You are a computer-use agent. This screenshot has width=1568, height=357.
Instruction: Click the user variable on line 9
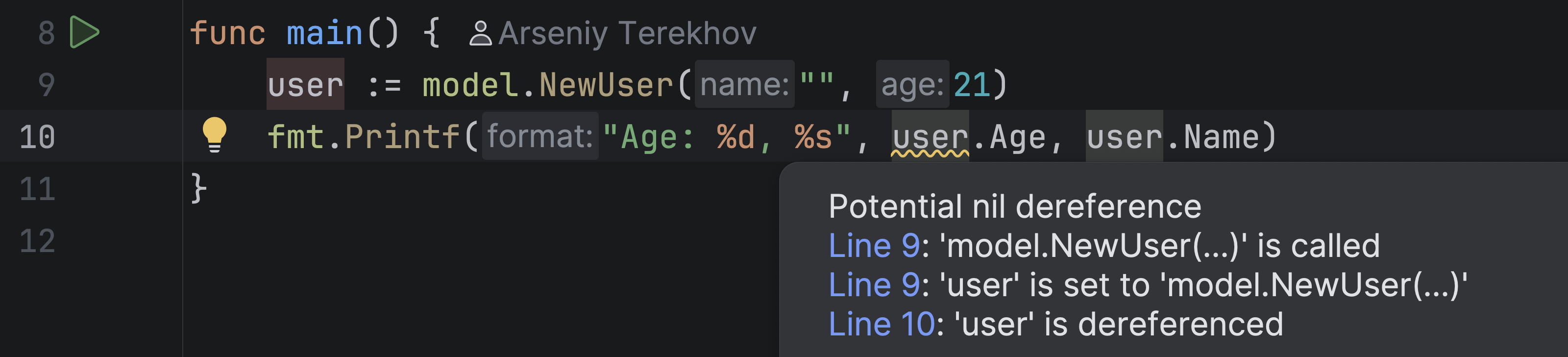[x=305, y=85]
